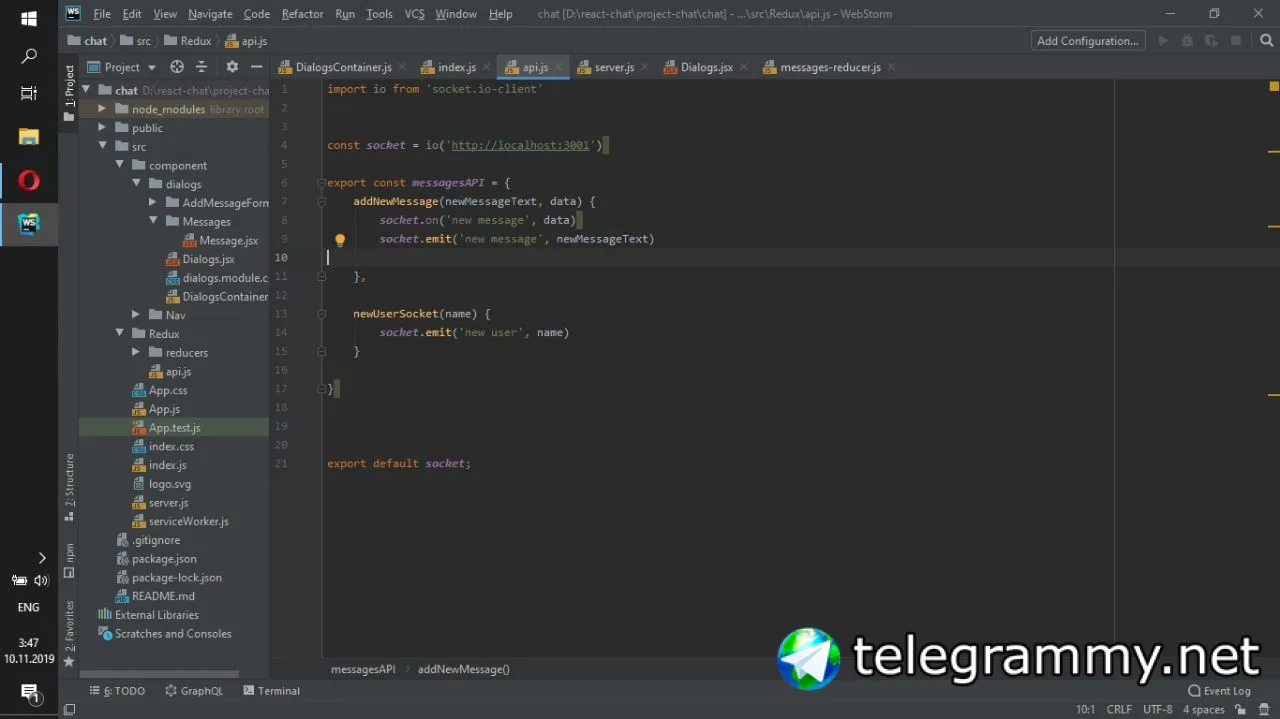Click the tool window quick-access icon at bottom-left corner
The width and height of the screenshot is (1280, 719).
[69, 710]
